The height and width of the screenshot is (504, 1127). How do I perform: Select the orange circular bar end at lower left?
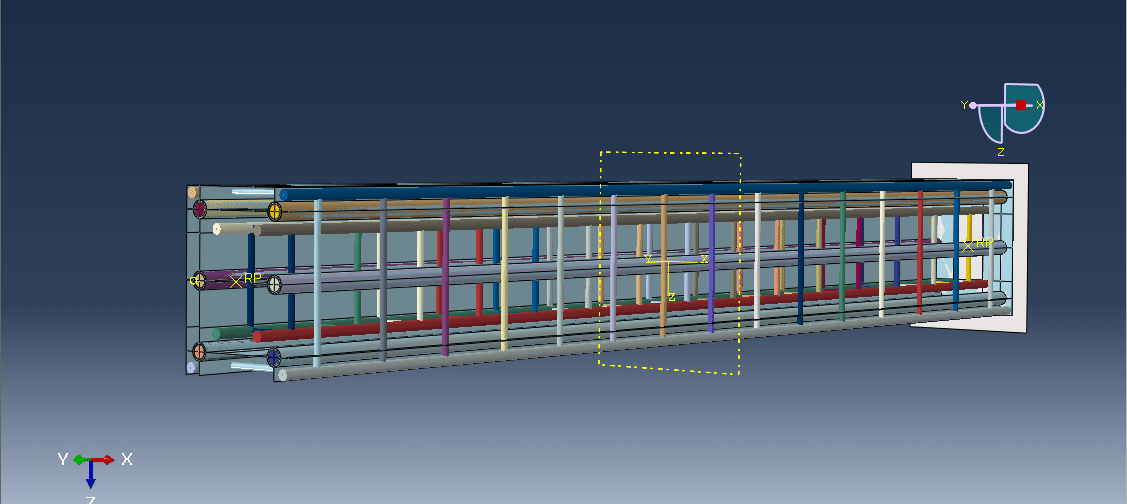tap(199, 352)
